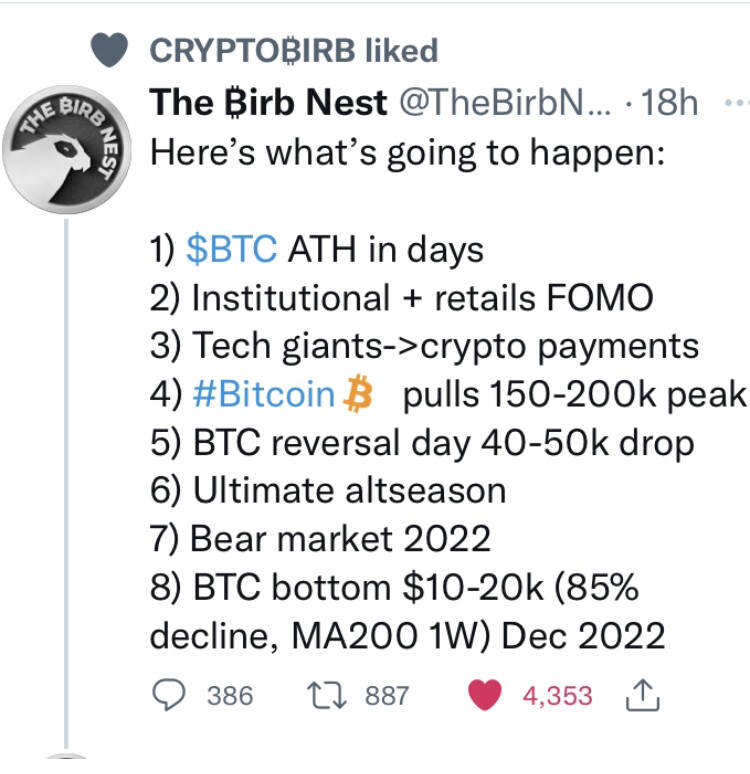The image size is (750, 774).
Task: Click the heart icon beside CRYPTOBIRB liked
Action: [110, 50]
